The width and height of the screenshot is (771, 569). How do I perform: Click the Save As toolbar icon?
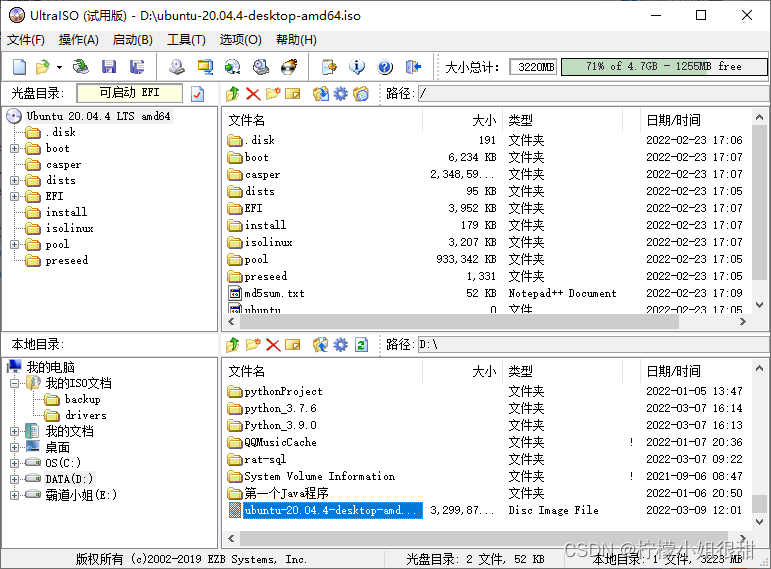[137, 66]
